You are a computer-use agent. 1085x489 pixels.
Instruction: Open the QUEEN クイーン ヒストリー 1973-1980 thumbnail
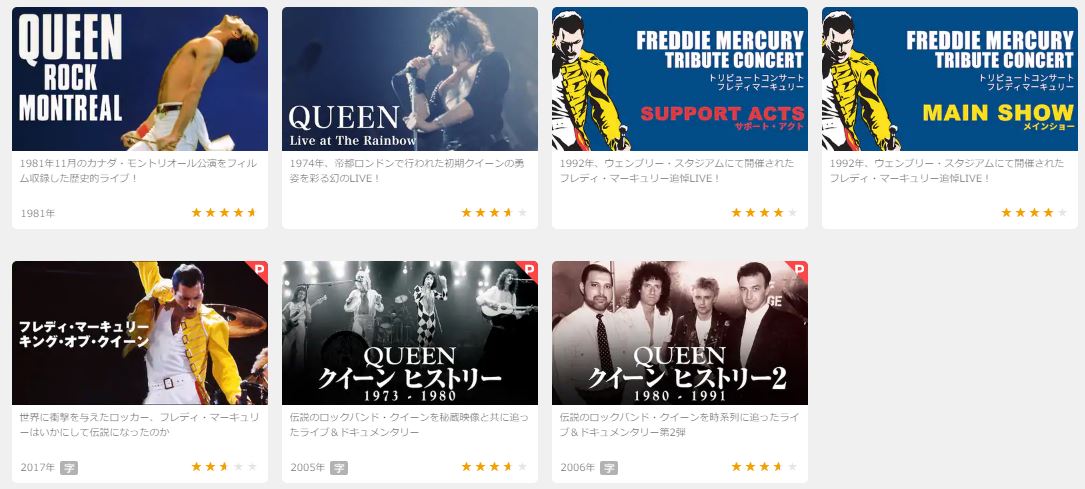click(x=410, y=333)
